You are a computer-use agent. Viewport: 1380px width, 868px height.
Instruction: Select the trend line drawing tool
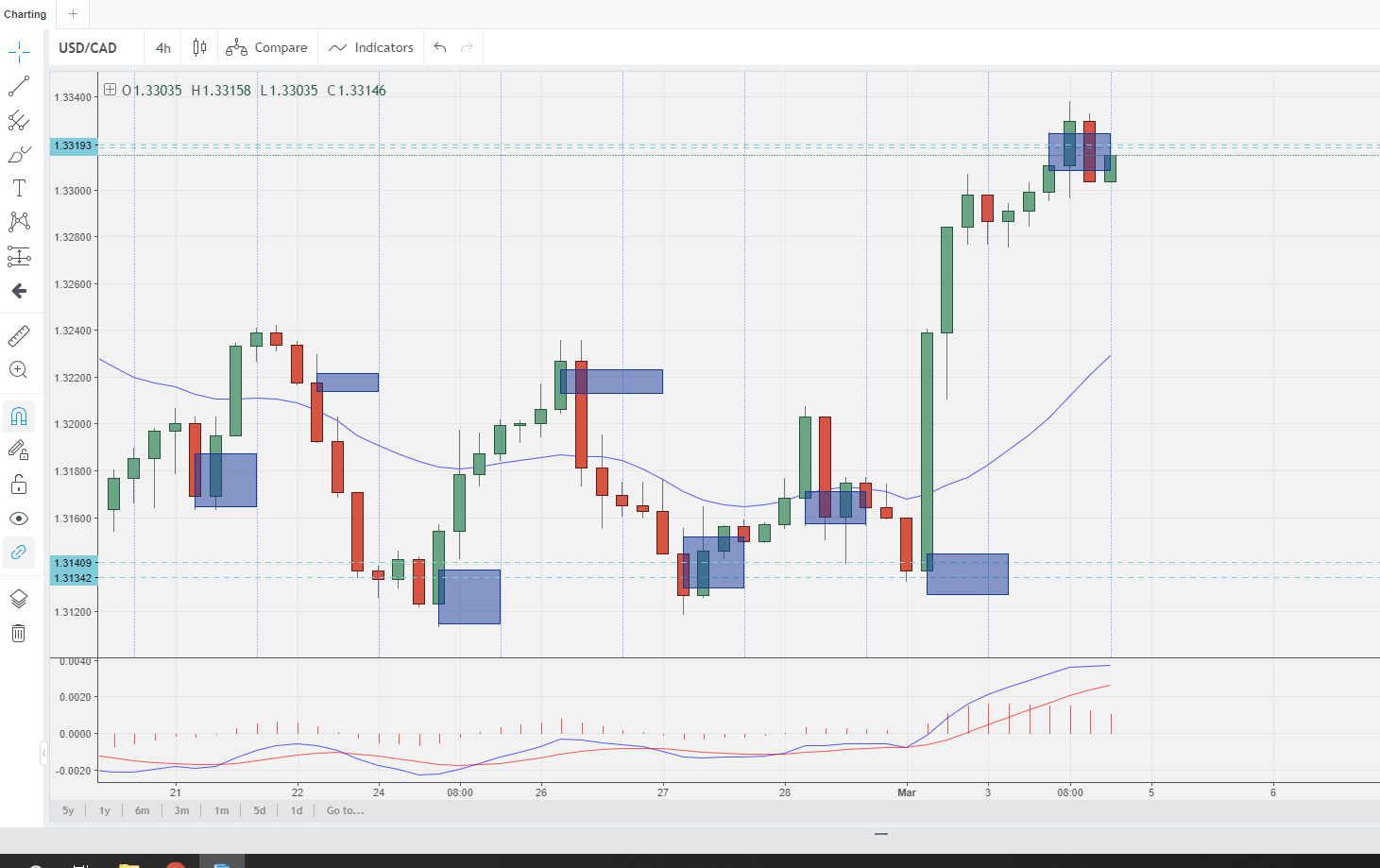[x=19, y=86]
